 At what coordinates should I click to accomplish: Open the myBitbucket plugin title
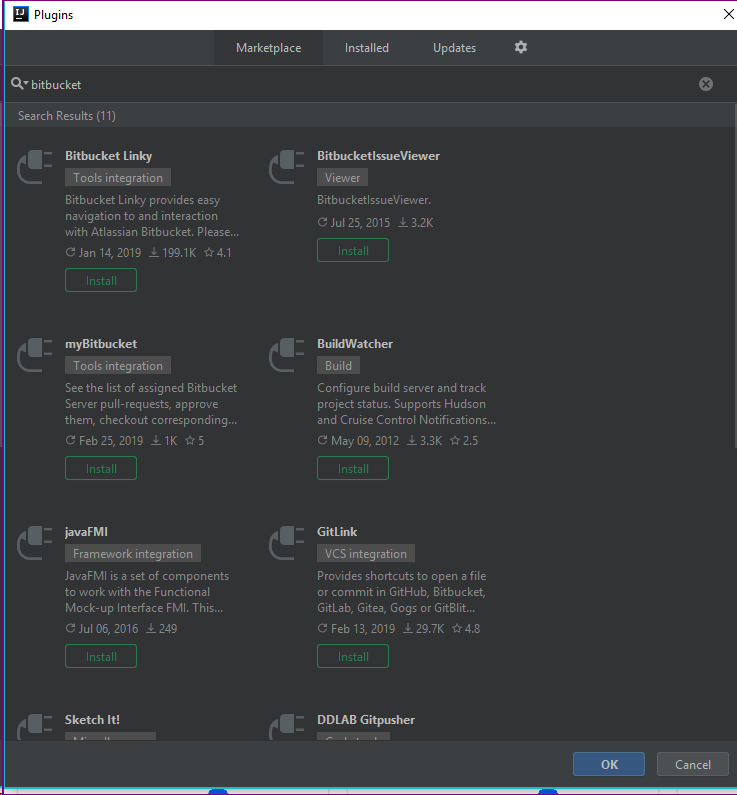pos(101,344)
